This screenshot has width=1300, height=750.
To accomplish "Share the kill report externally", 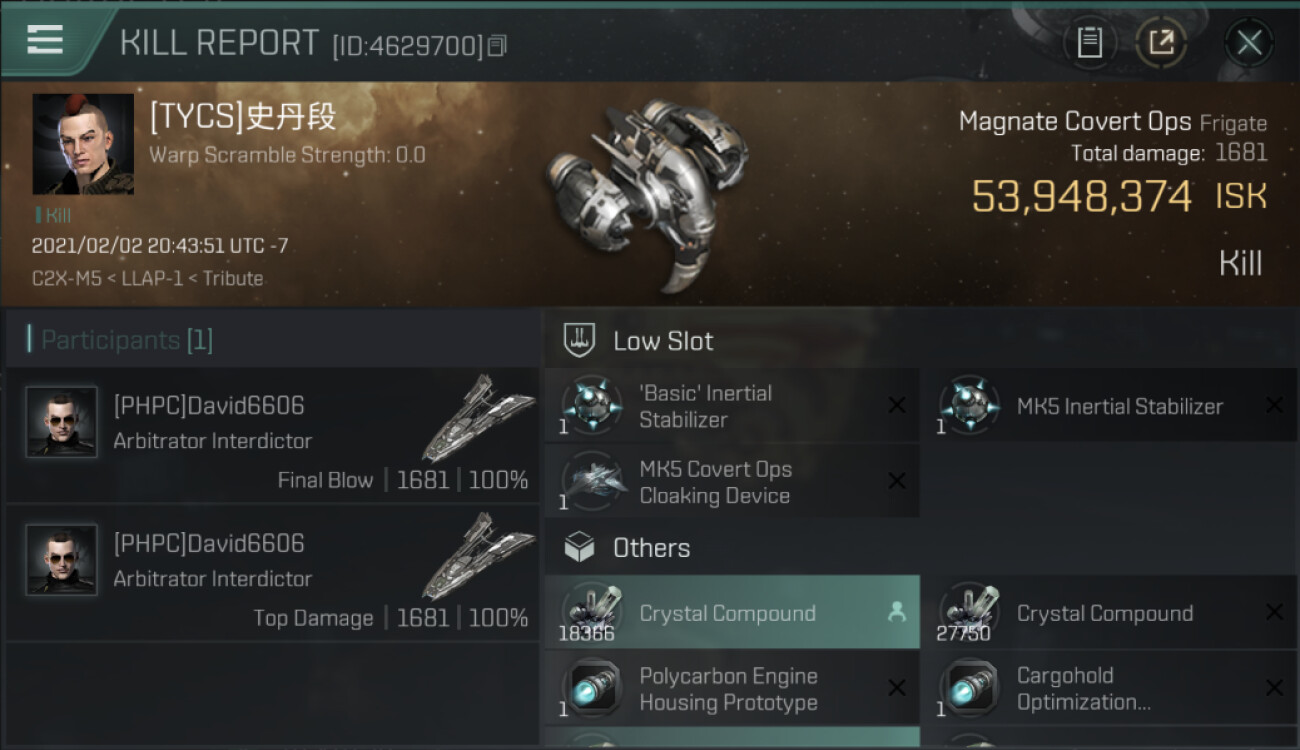I will 1161,43.
